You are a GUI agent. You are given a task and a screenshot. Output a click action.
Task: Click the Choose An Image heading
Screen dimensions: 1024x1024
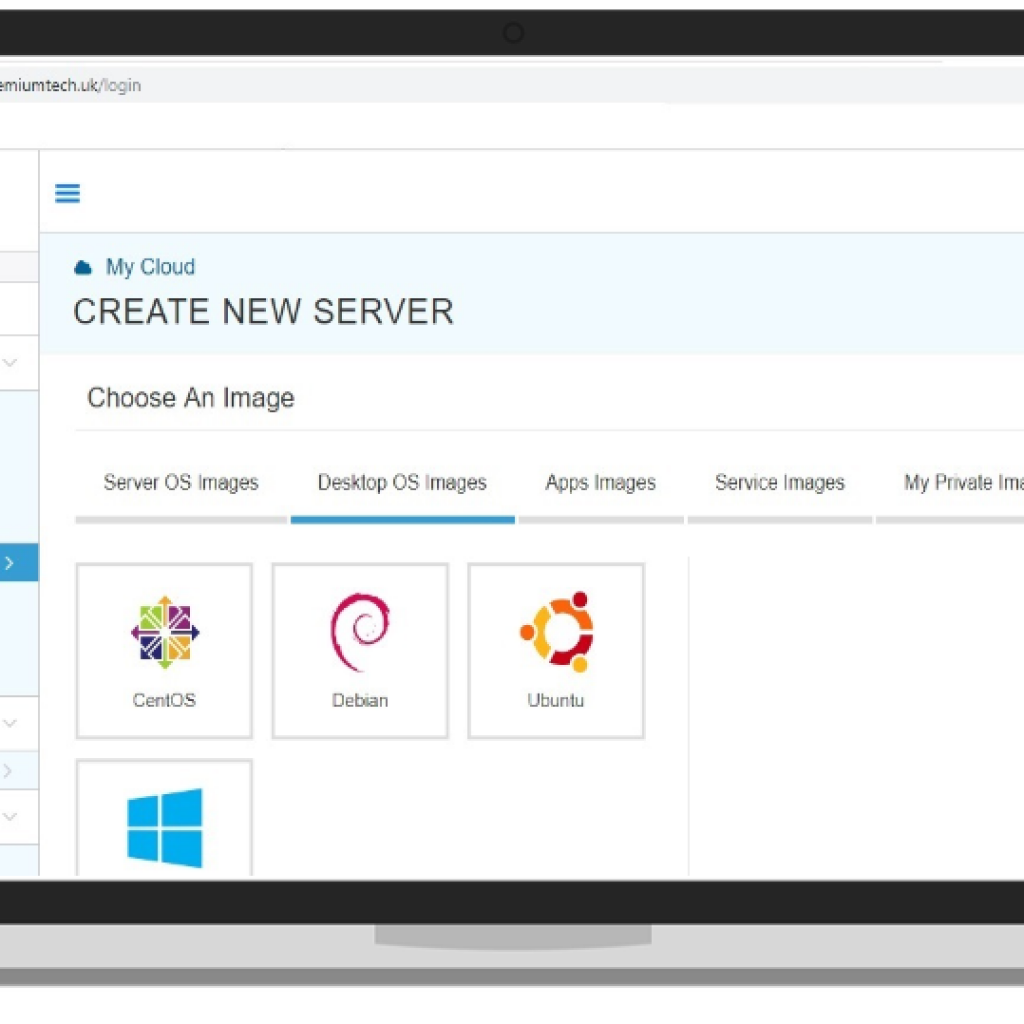click(x=191, y=398)
